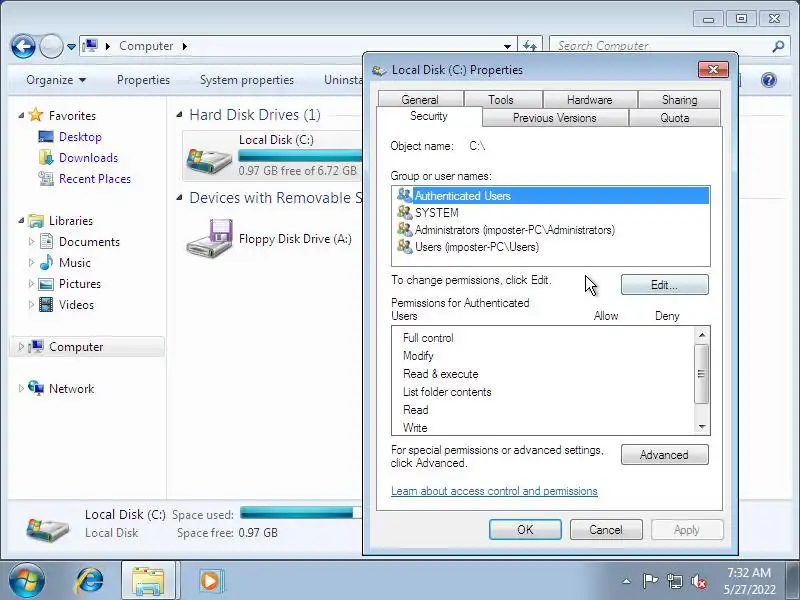Switch to the Hardware tab
The width and height of the screenshot is (800, 600).
[590, 99]
